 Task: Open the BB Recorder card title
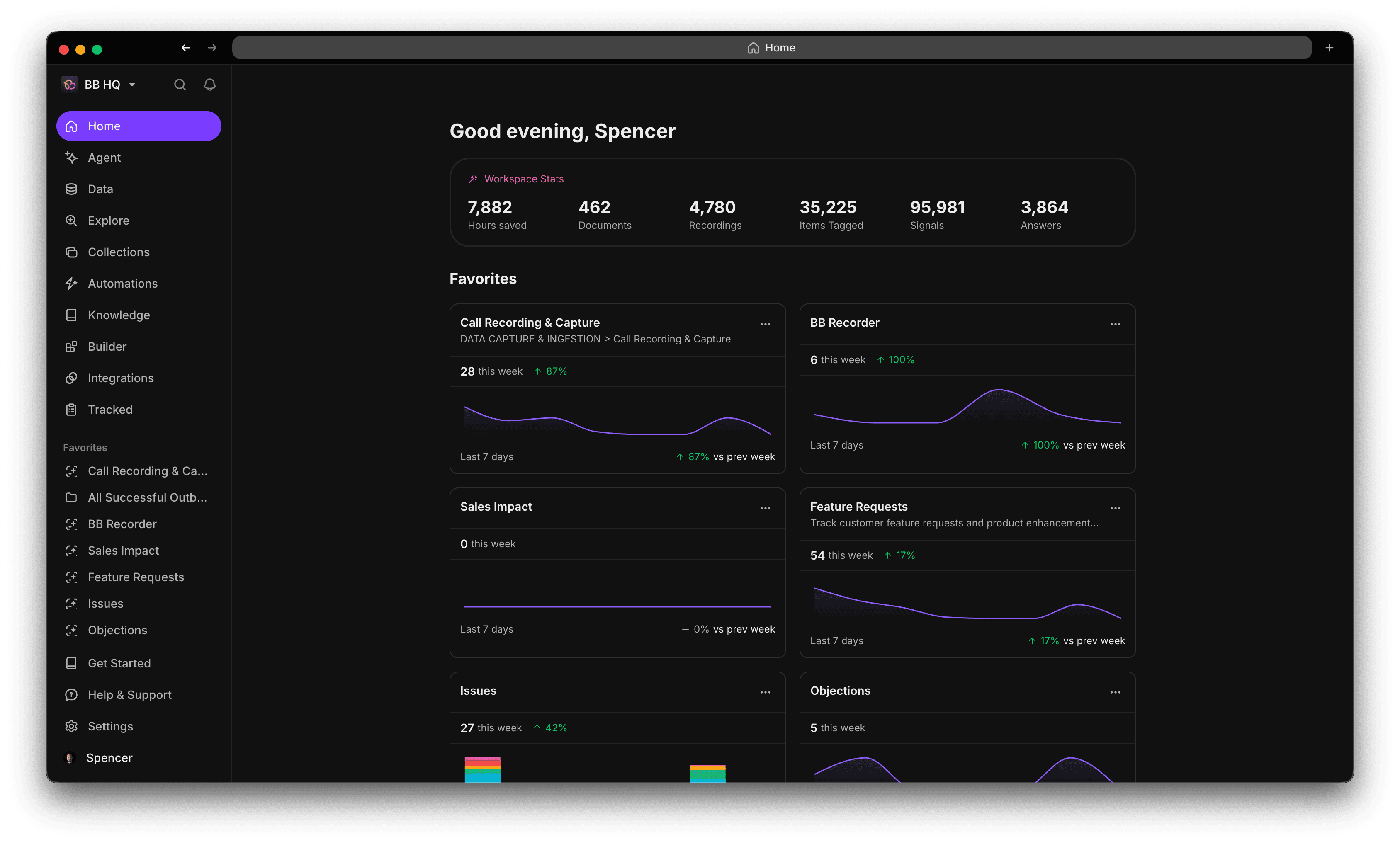pyautogui.click(x=844, y=323)
